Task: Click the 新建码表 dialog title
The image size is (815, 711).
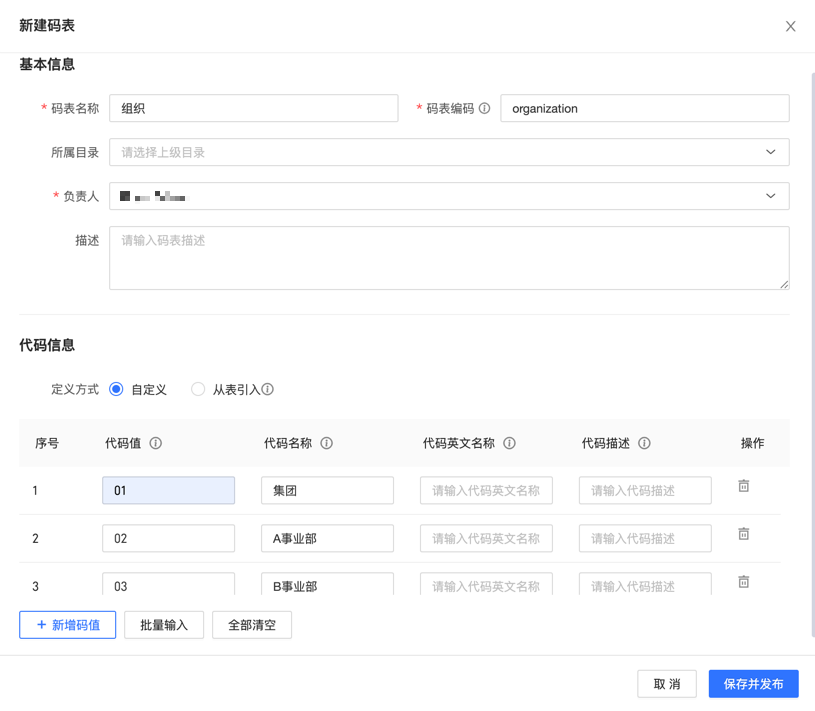Action: pos(47,25)
